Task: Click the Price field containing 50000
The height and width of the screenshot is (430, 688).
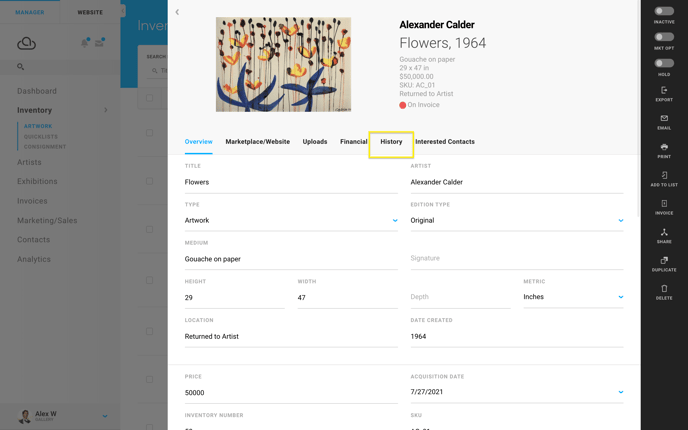Action: [291, 393]
